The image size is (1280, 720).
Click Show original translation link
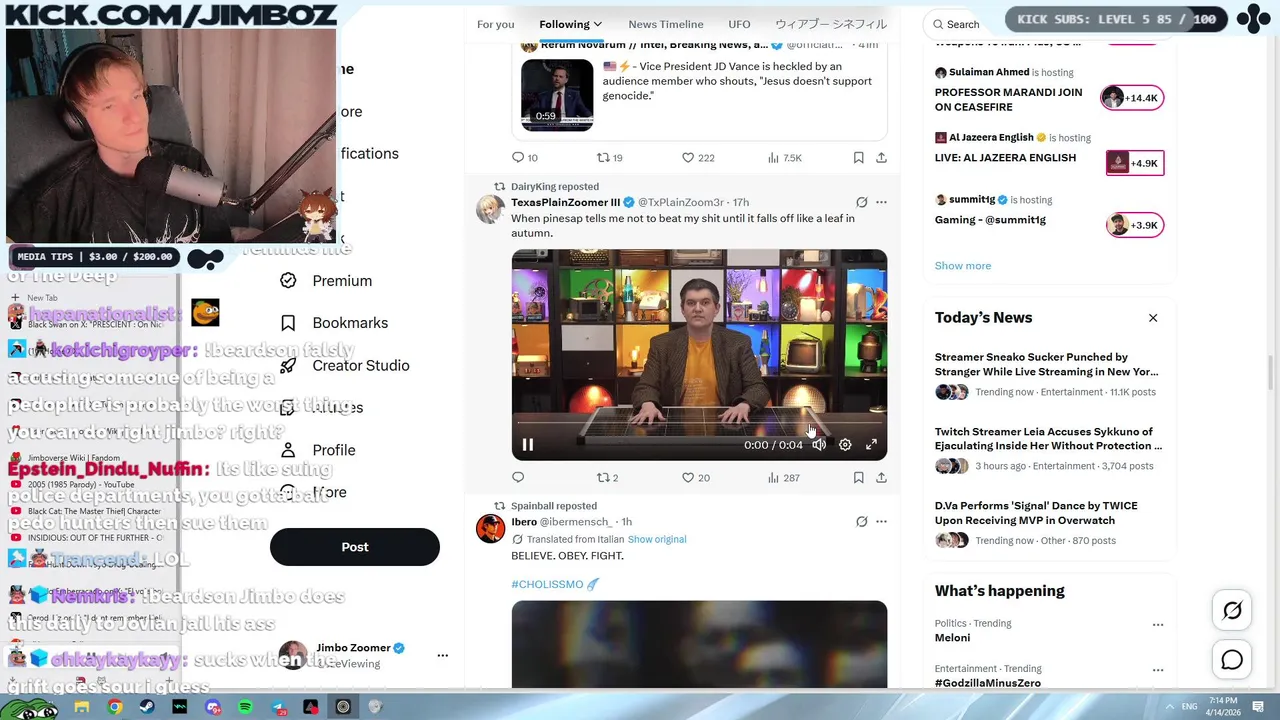[x=657, y=539]
